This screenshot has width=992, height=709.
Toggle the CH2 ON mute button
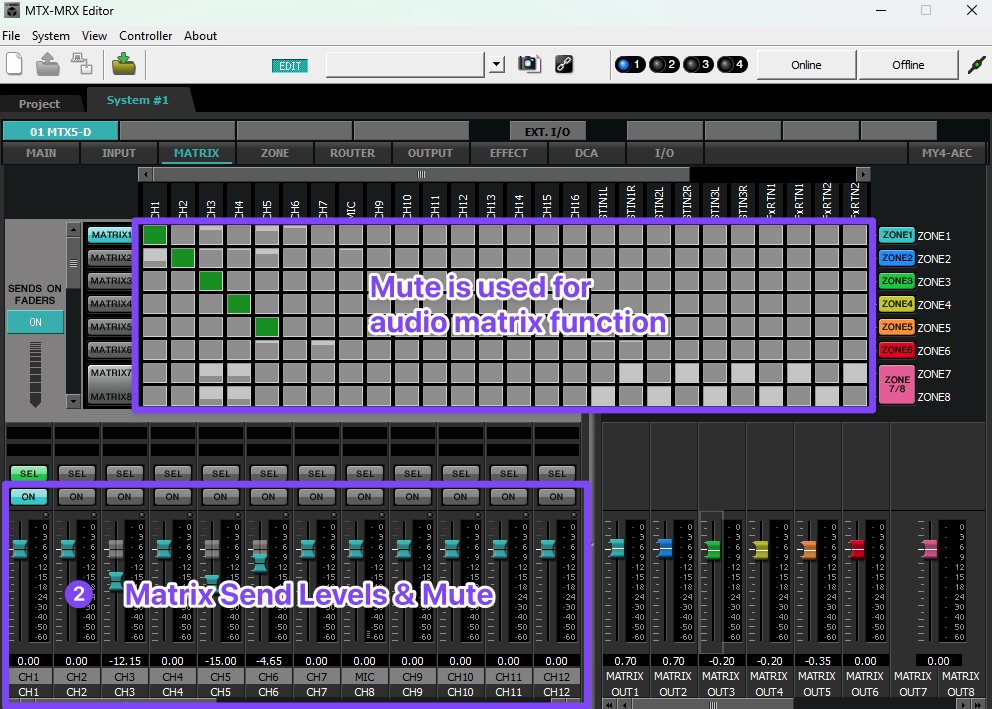pyautogui.click(x=77, y=496)
